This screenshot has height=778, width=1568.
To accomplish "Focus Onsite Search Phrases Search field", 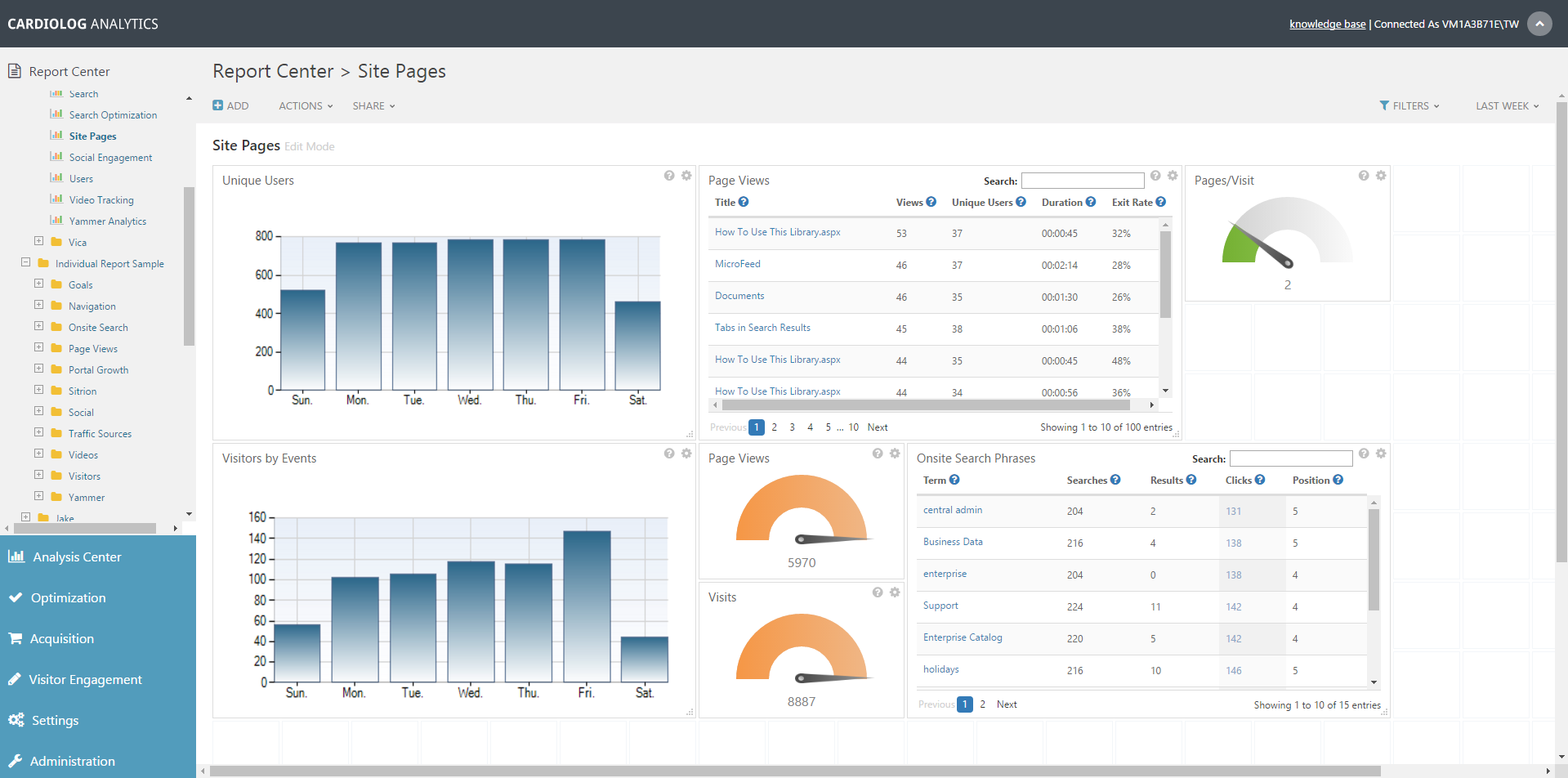I will tap(1291, 458).
